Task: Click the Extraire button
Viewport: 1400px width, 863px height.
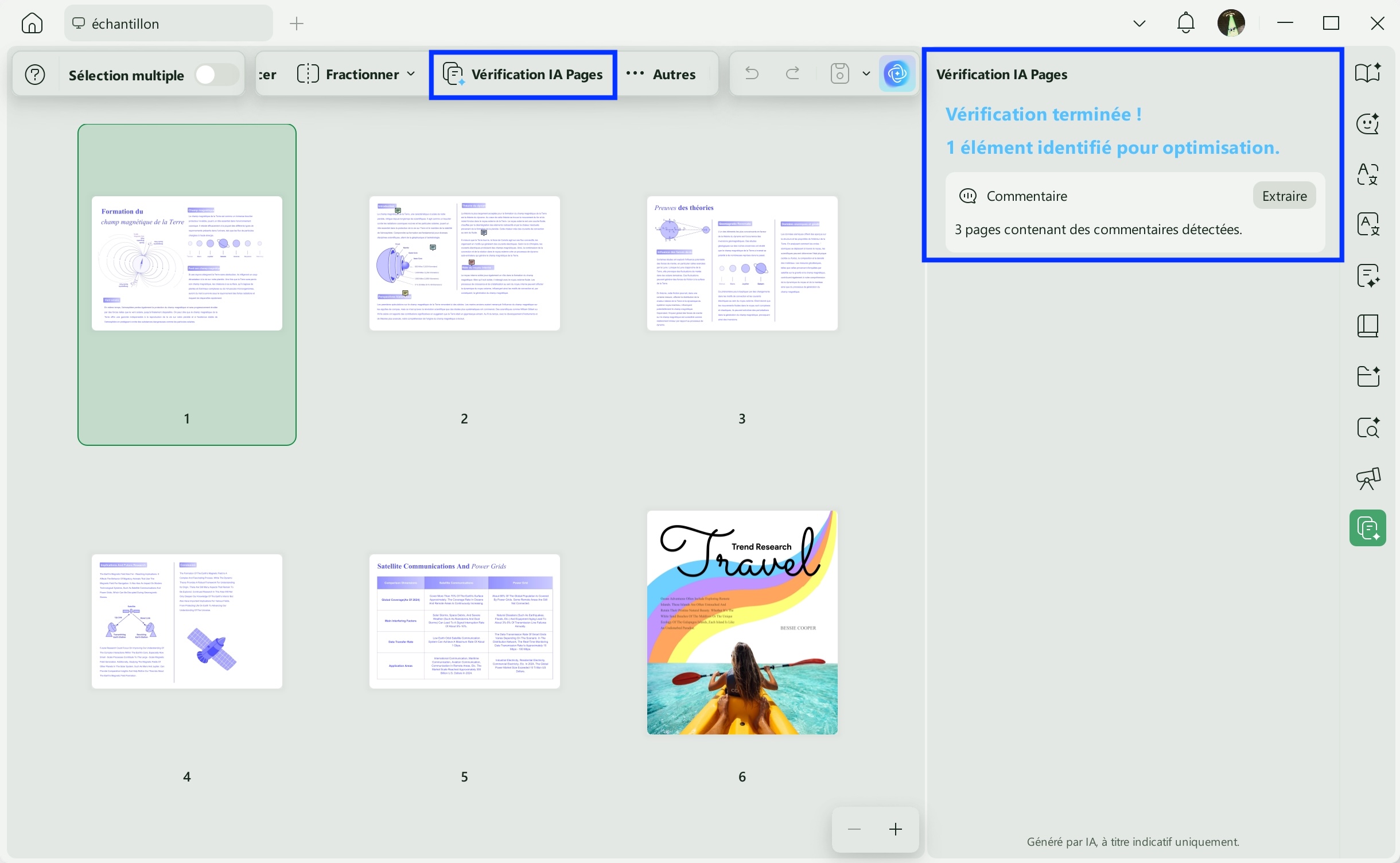Action: [1284, 196]
